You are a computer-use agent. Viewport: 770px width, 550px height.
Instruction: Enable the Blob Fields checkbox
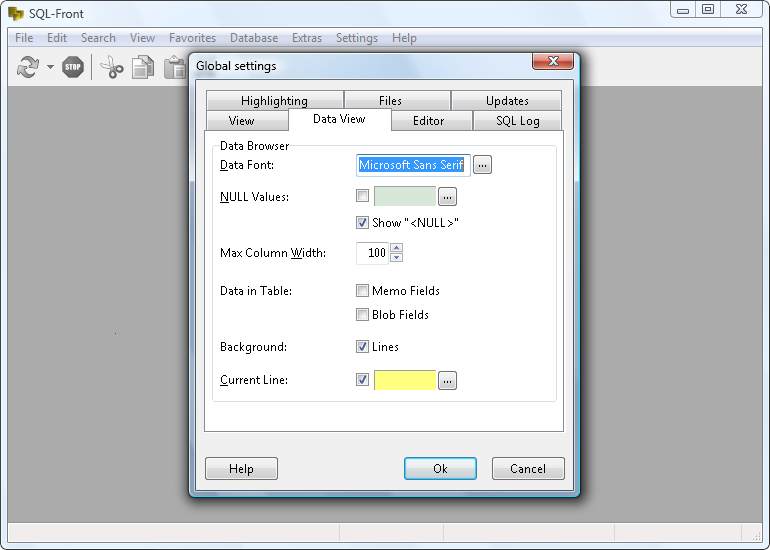(362, 314)
